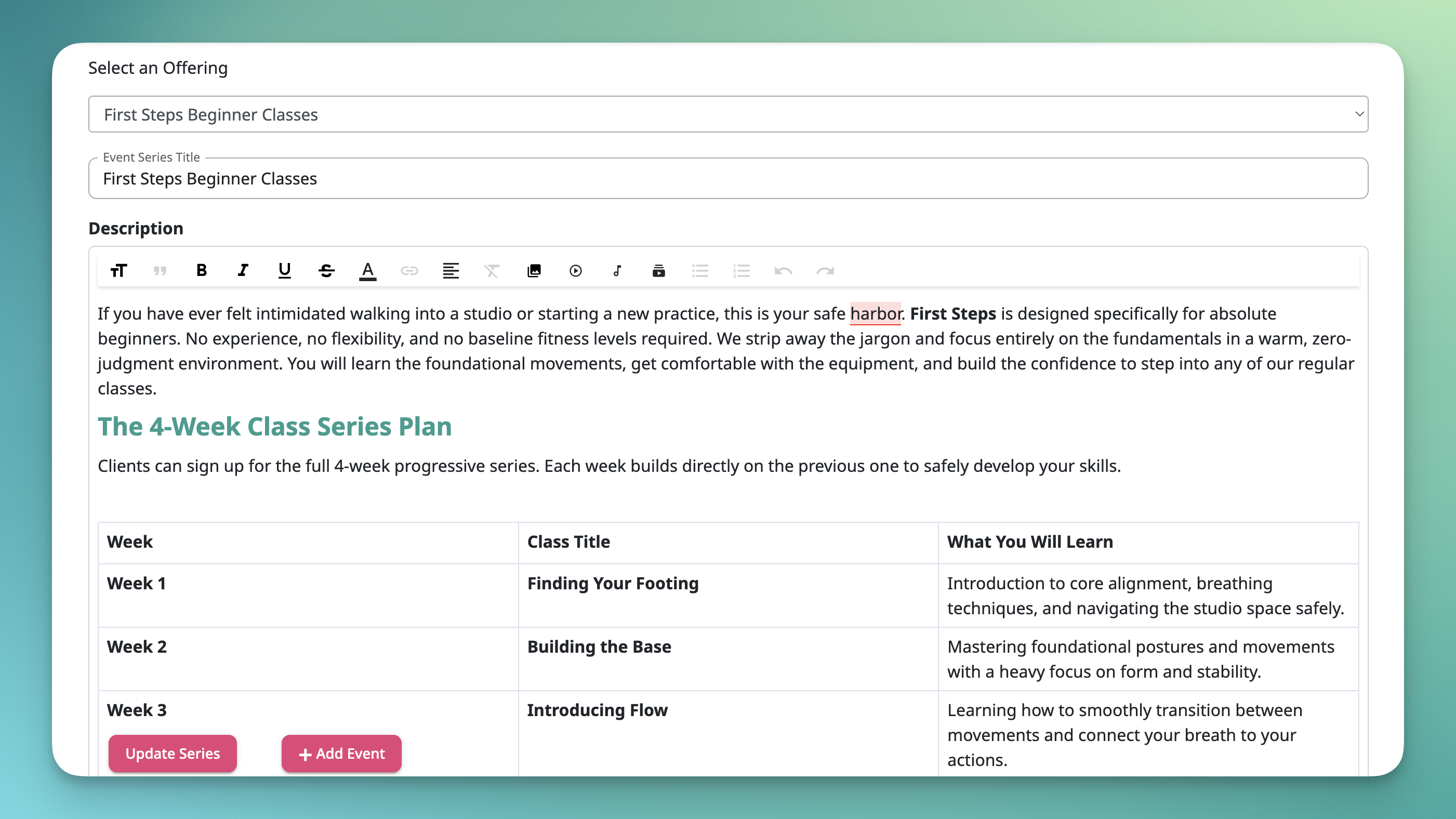This screenshot has width=1456, height=819.
Task: Click the 'Clients can sign up' paragraph
Action: tap(608, 466)
